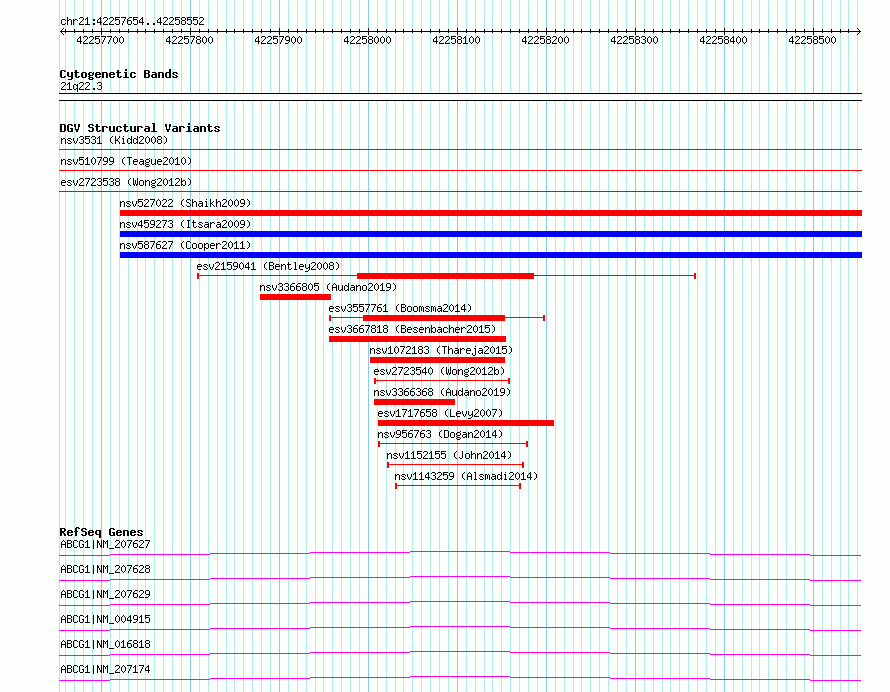Click the DGV Structural Variants track title
Image resolution: width=890 pixels, height=692 pixels.
[x=140, y=128]
